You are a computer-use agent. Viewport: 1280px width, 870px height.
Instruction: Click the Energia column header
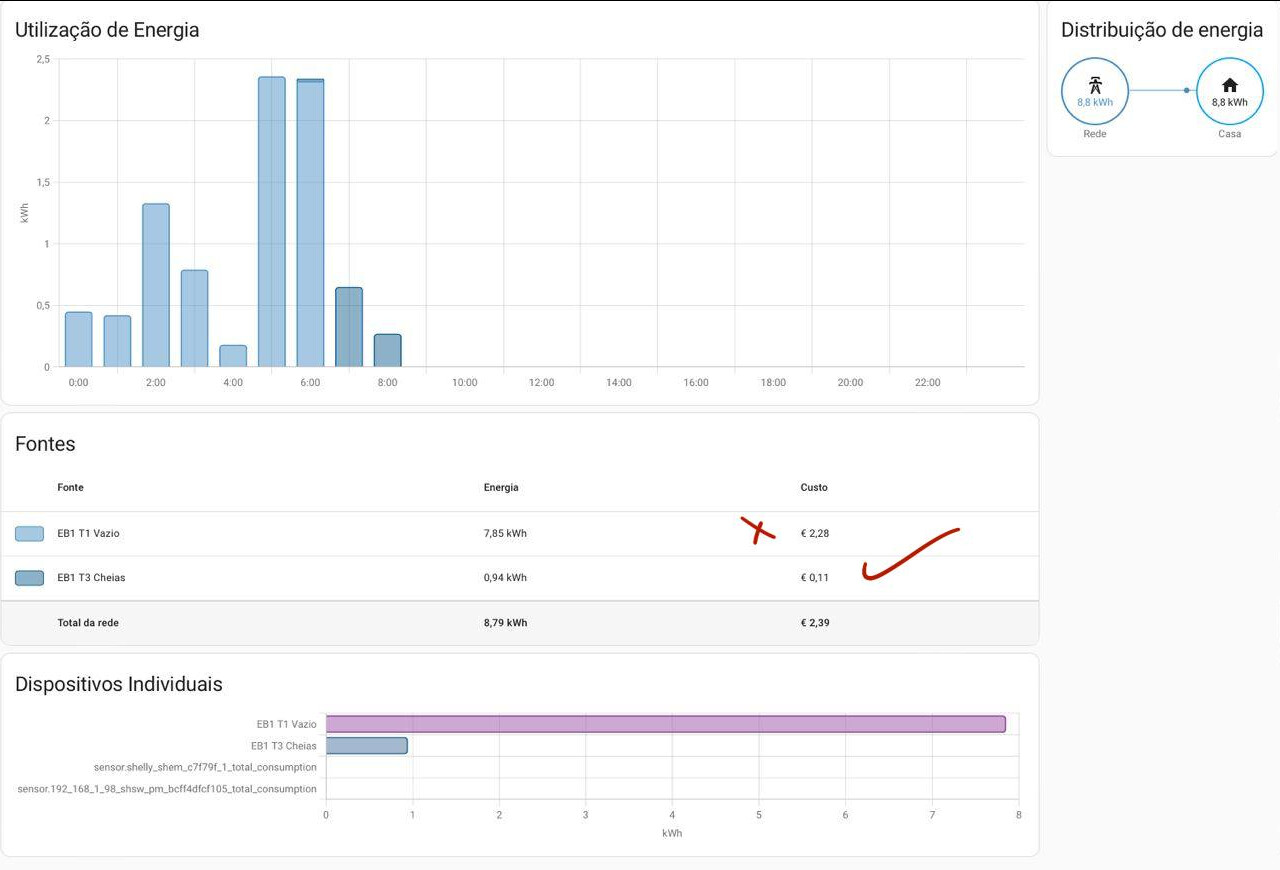[501, 488]
